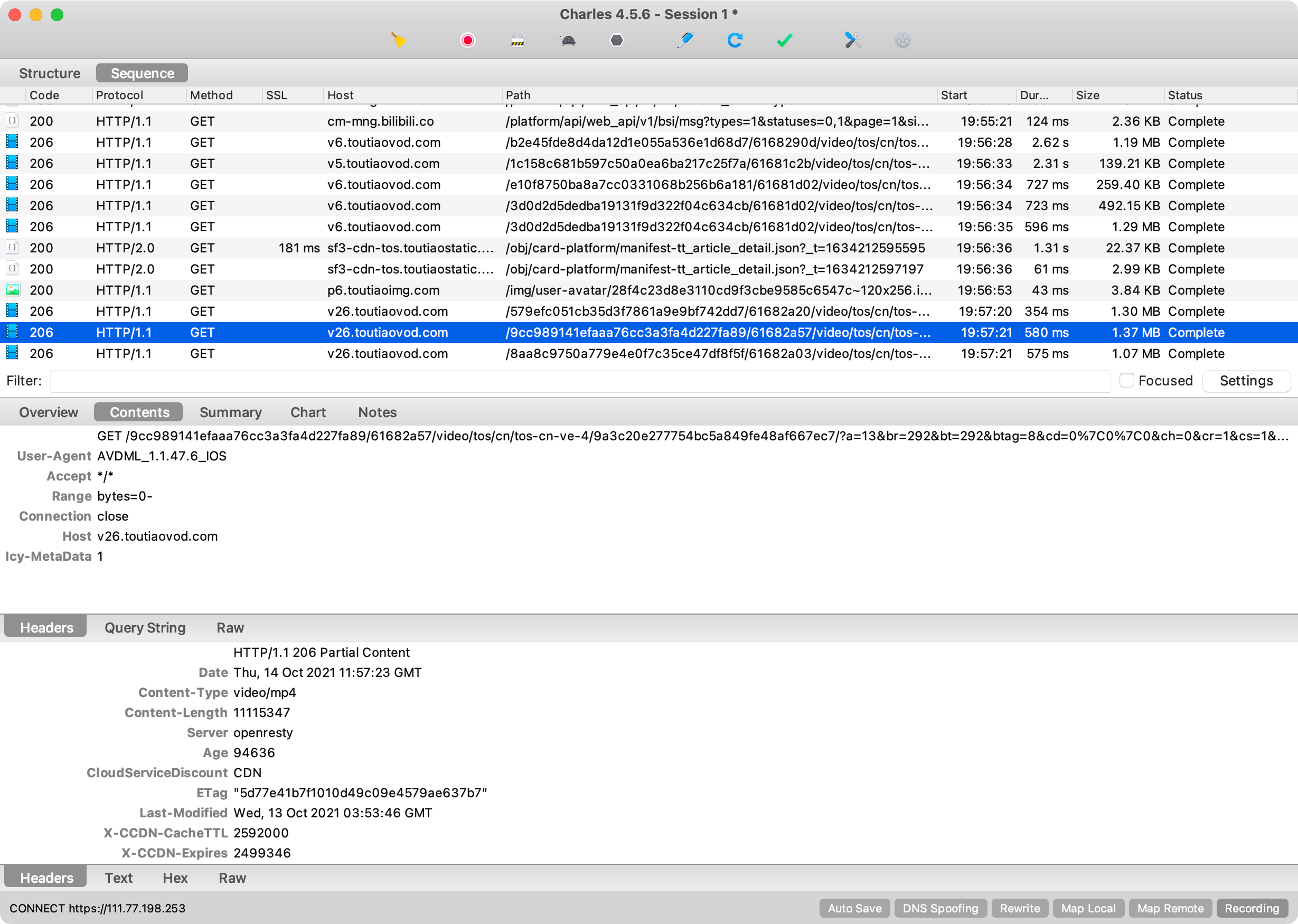This screenshot has height=924, width=1298.
Task: Click the ETag header value
Action: tap(360, 793)
